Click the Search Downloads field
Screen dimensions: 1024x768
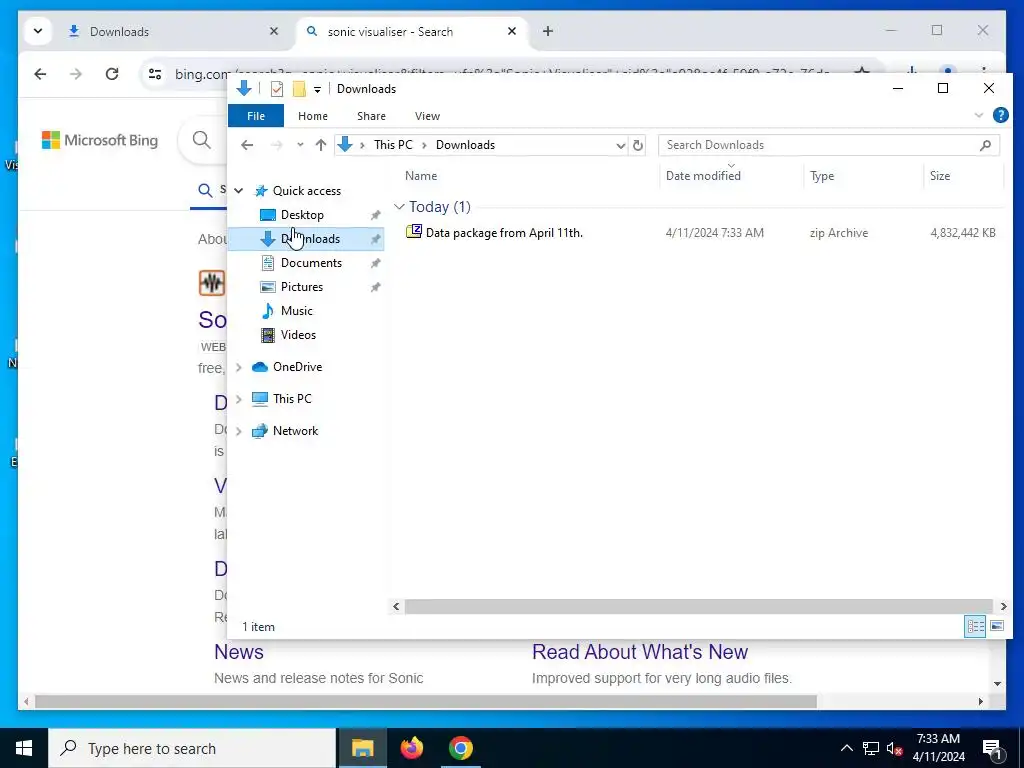(829, 145)
